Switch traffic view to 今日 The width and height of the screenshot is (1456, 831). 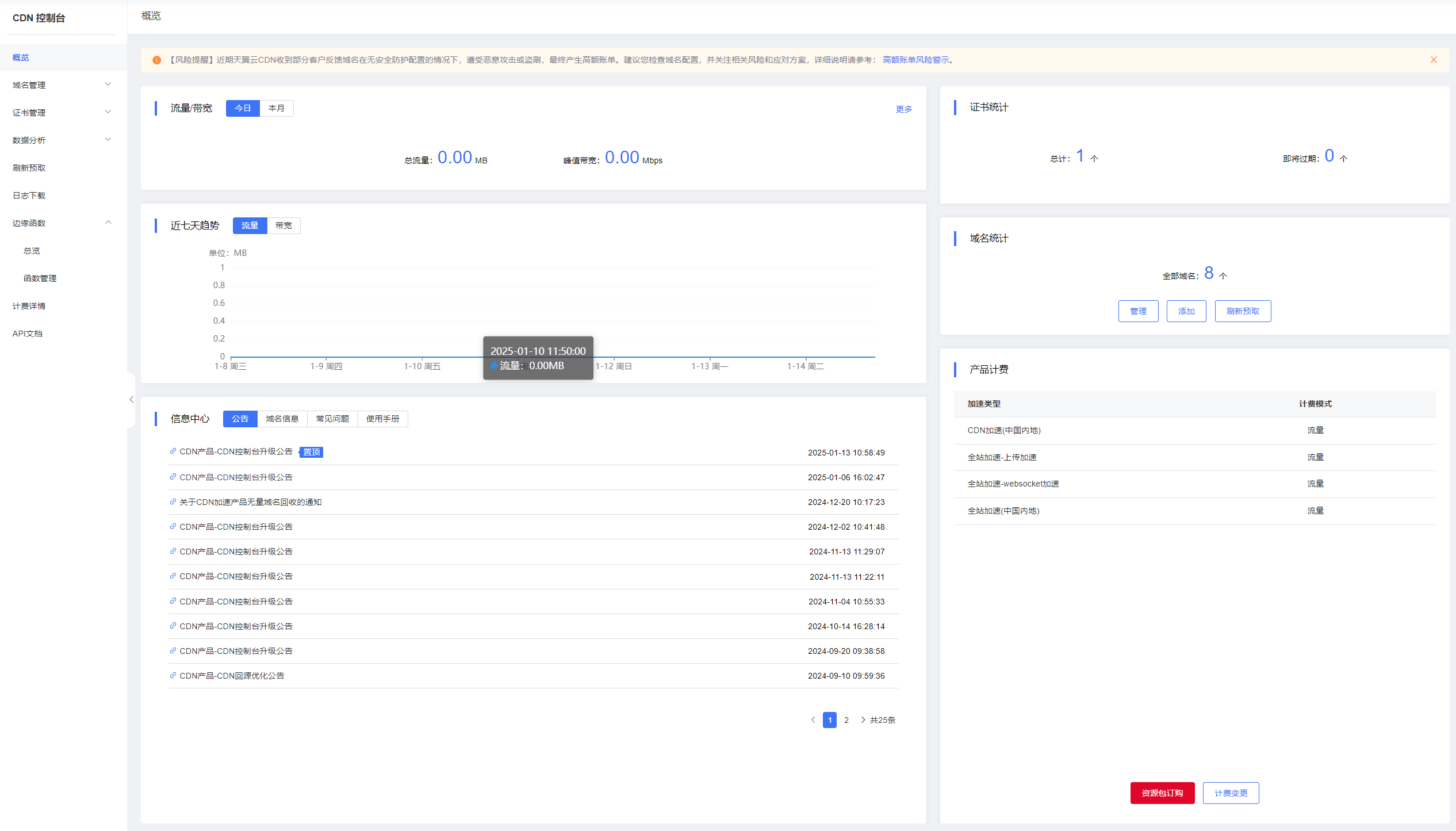coord(243,108)
